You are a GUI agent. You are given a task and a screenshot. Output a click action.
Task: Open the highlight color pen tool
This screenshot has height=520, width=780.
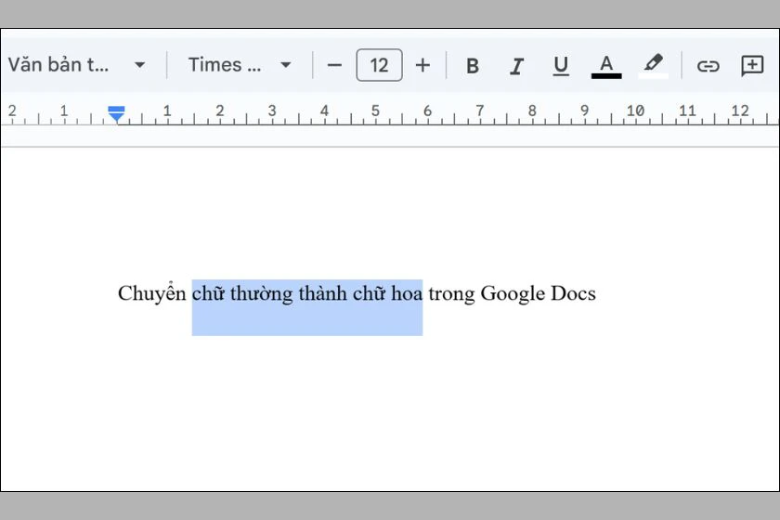(653, 66)
